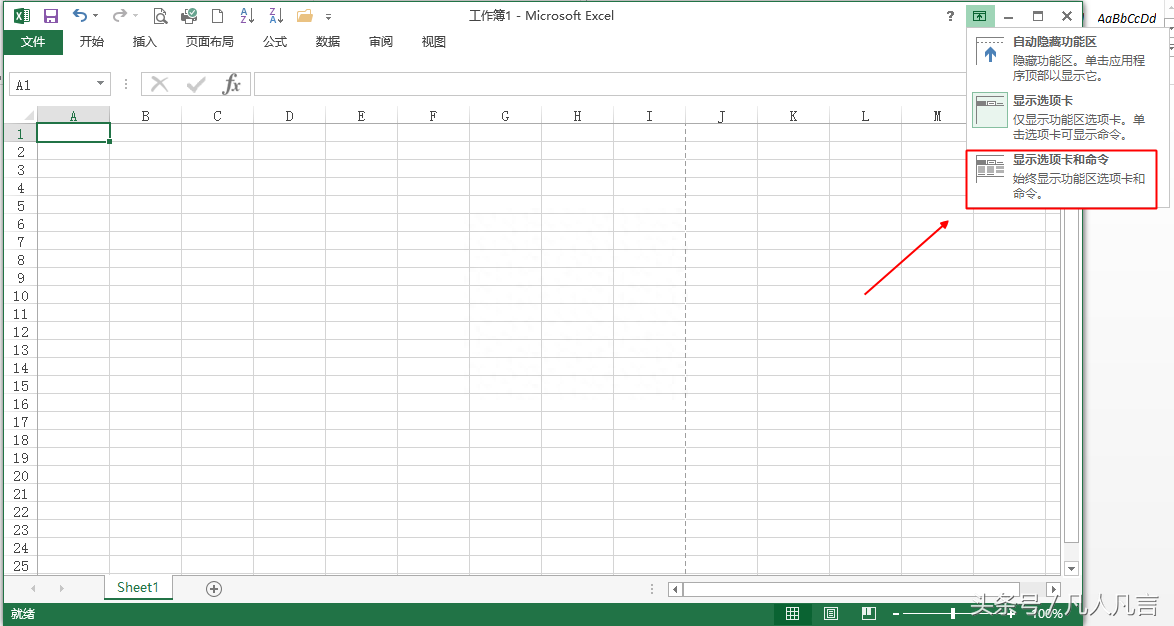The height and width of the screenshot is (626, 1174).
Task: Switch to Normal view in status bar
Action: click(792, 613)
